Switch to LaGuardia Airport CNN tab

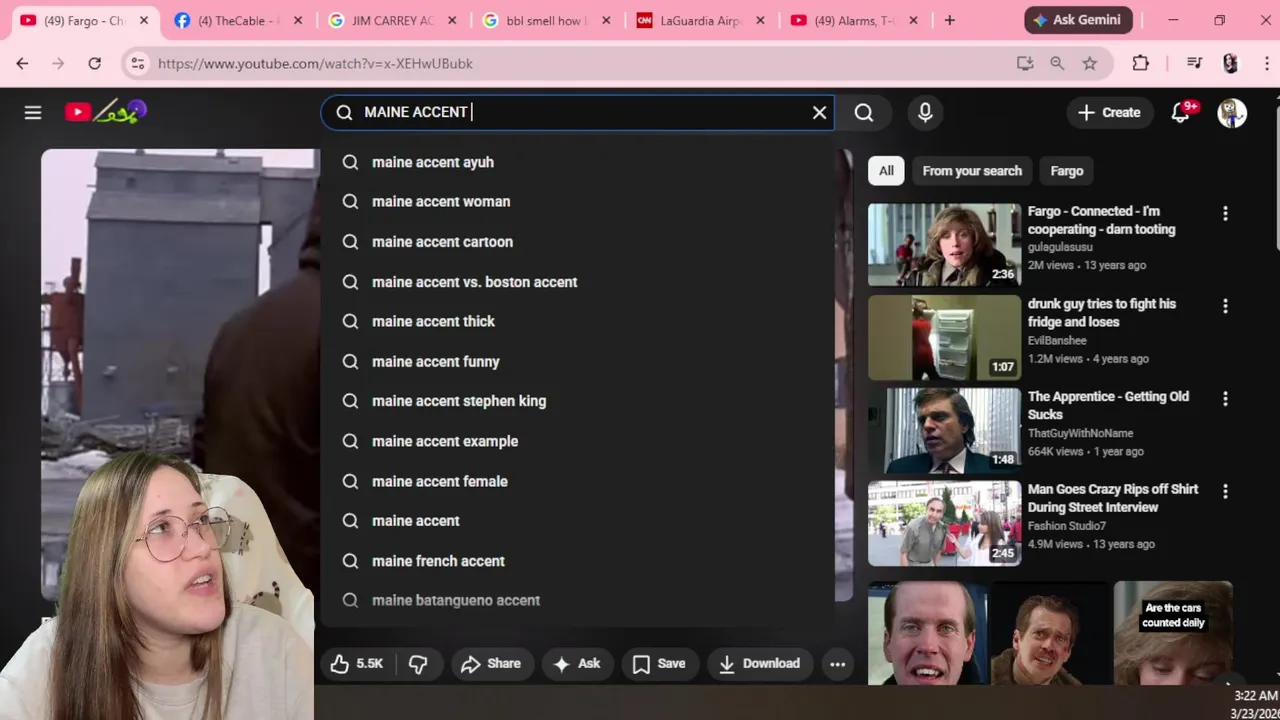tap(700, 20)
